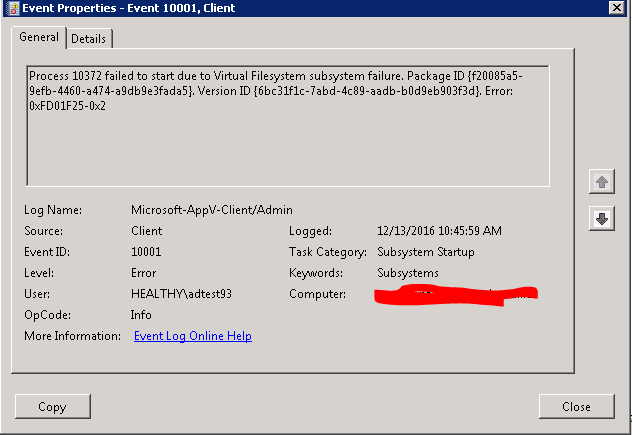Click the Keywords value Subsystems
Screen dimensions: 632x435
(x=407, y=273)
